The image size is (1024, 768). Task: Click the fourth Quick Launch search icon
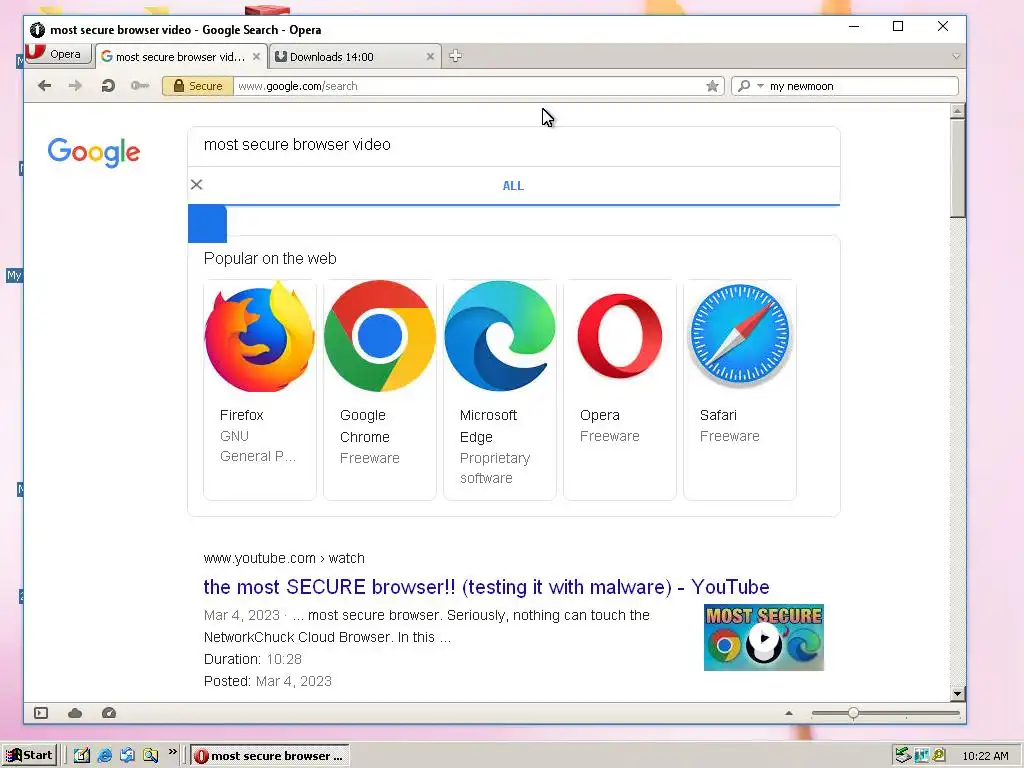click(150, 756)
